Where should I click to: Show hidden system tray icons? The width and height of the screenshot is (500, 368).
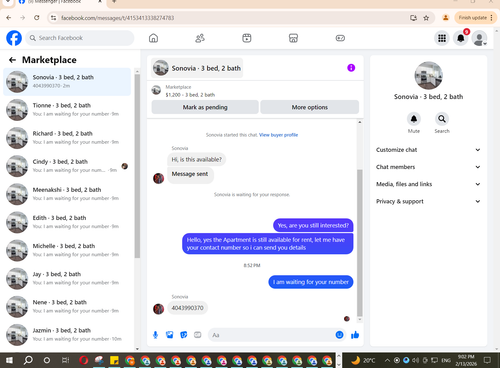pos(387,360)
